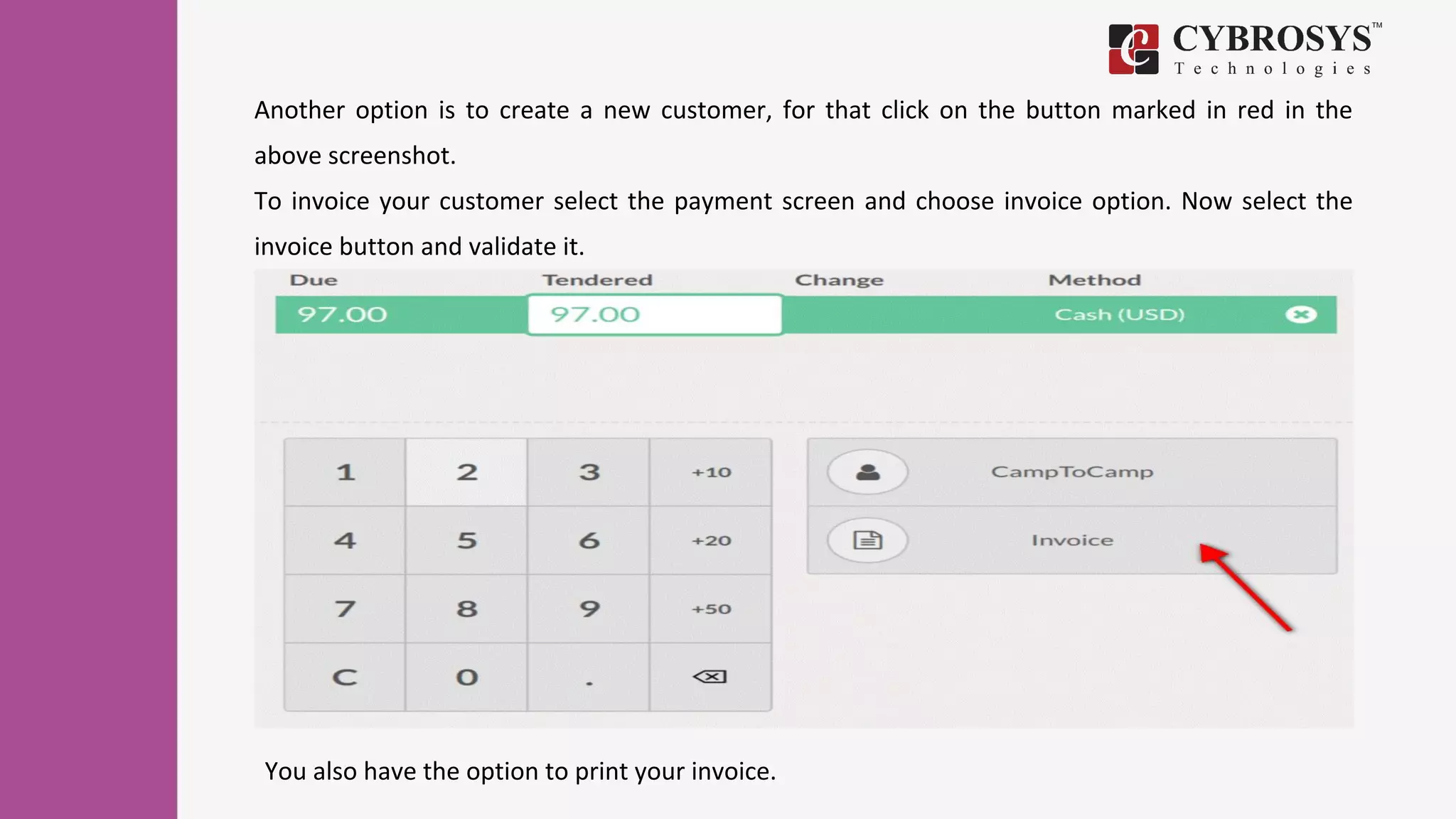The width and height of the screenshot is (1456, 819).
Task: Choose the Invoice option button
Action: pos(1072,540)
